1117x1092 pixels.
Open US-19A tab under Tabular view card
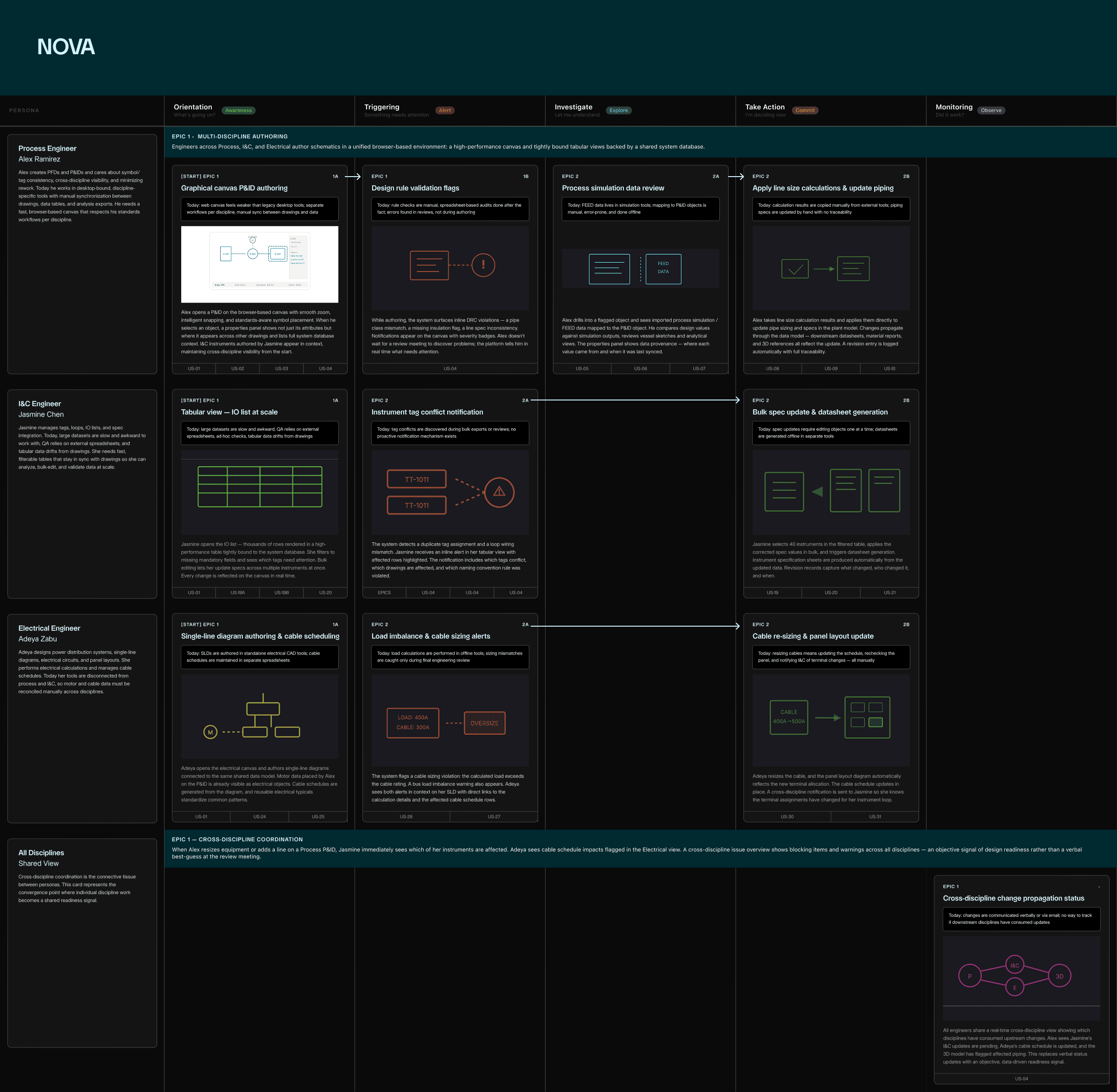[x=237, y=592]
